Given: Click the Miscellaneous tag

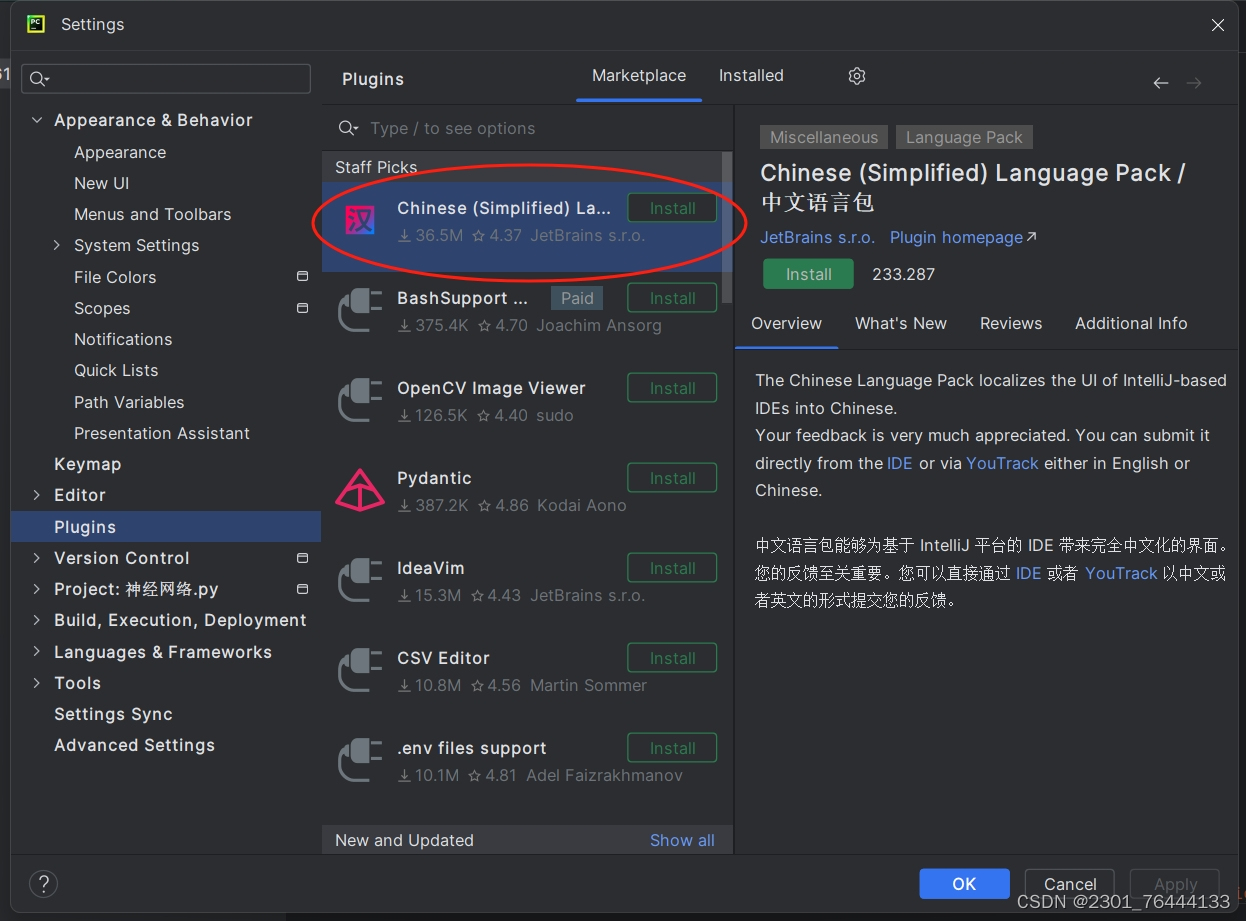Looking at the screenshot, I should click(x=824, y=137).
